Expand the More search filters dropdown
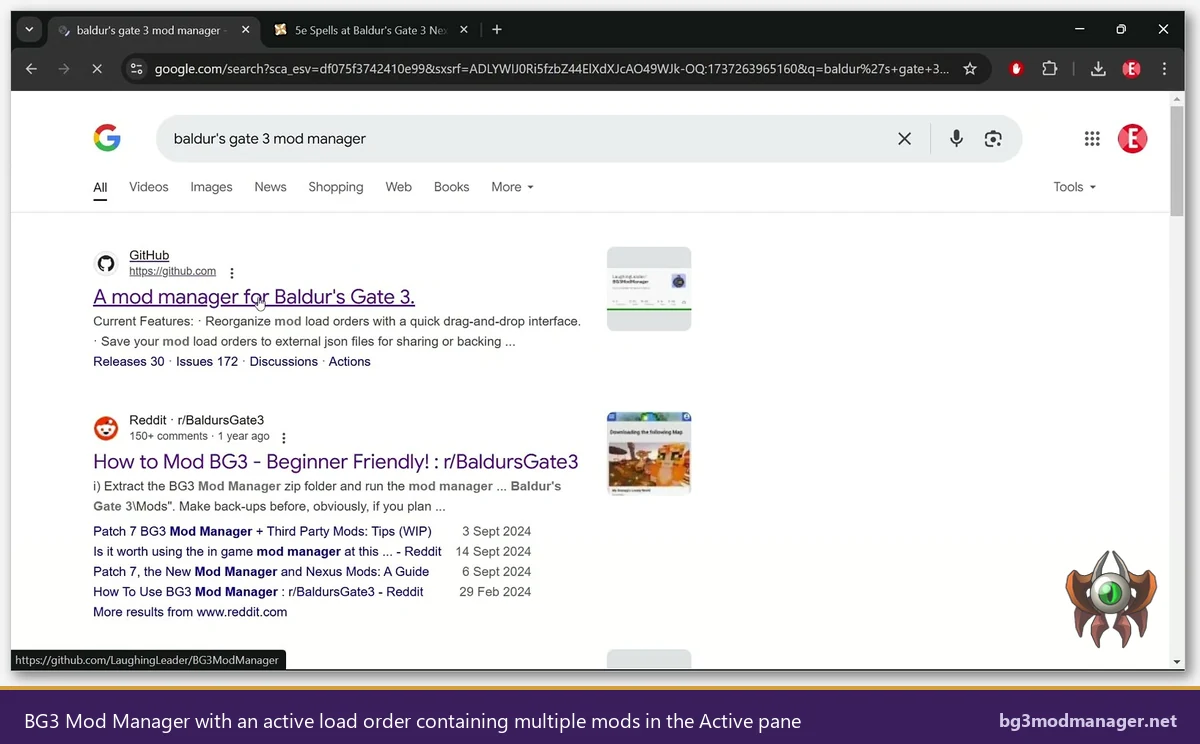 click(512, 187)
